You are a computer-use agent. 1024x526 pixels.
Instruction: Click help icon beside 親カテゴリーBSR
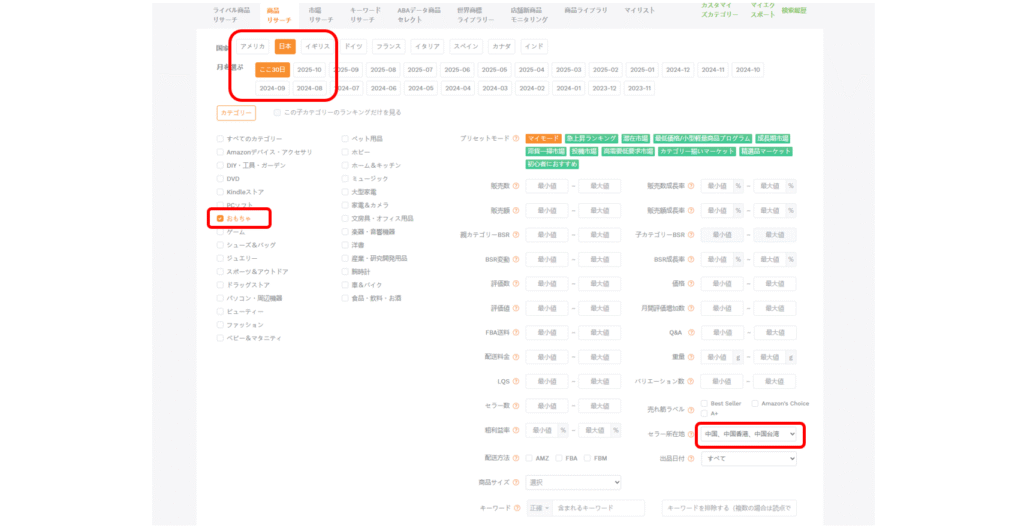pyautogui.click(x=517, y=235)
